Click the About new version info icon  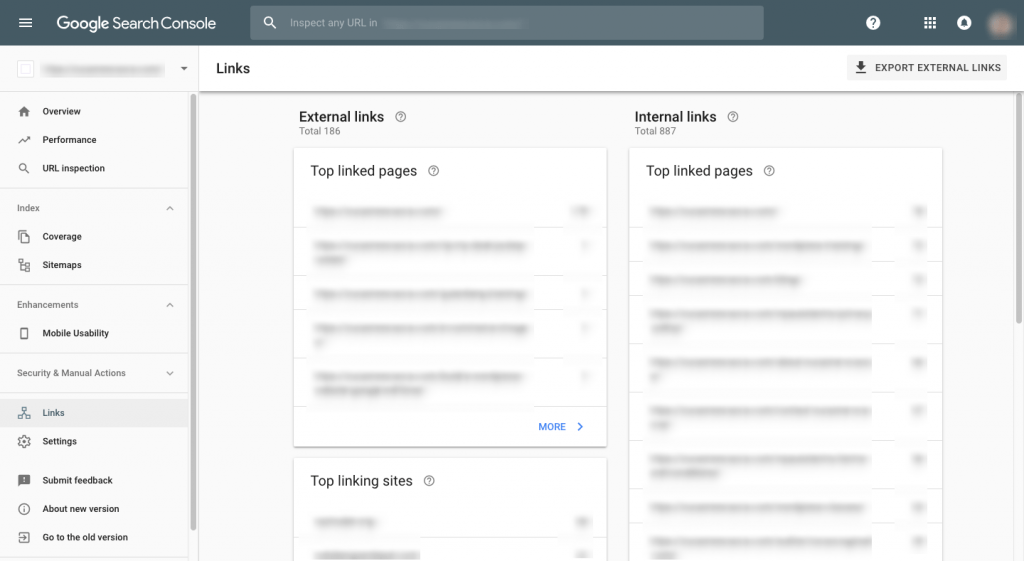pos(24,509)
